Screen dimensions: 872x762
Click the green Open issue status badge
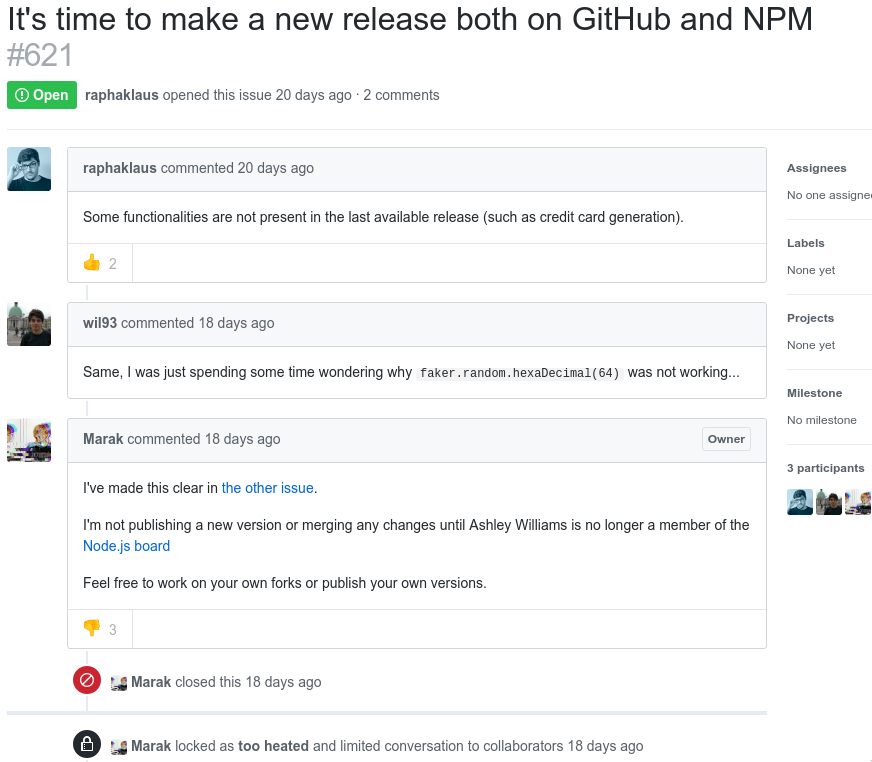[42, 95]
